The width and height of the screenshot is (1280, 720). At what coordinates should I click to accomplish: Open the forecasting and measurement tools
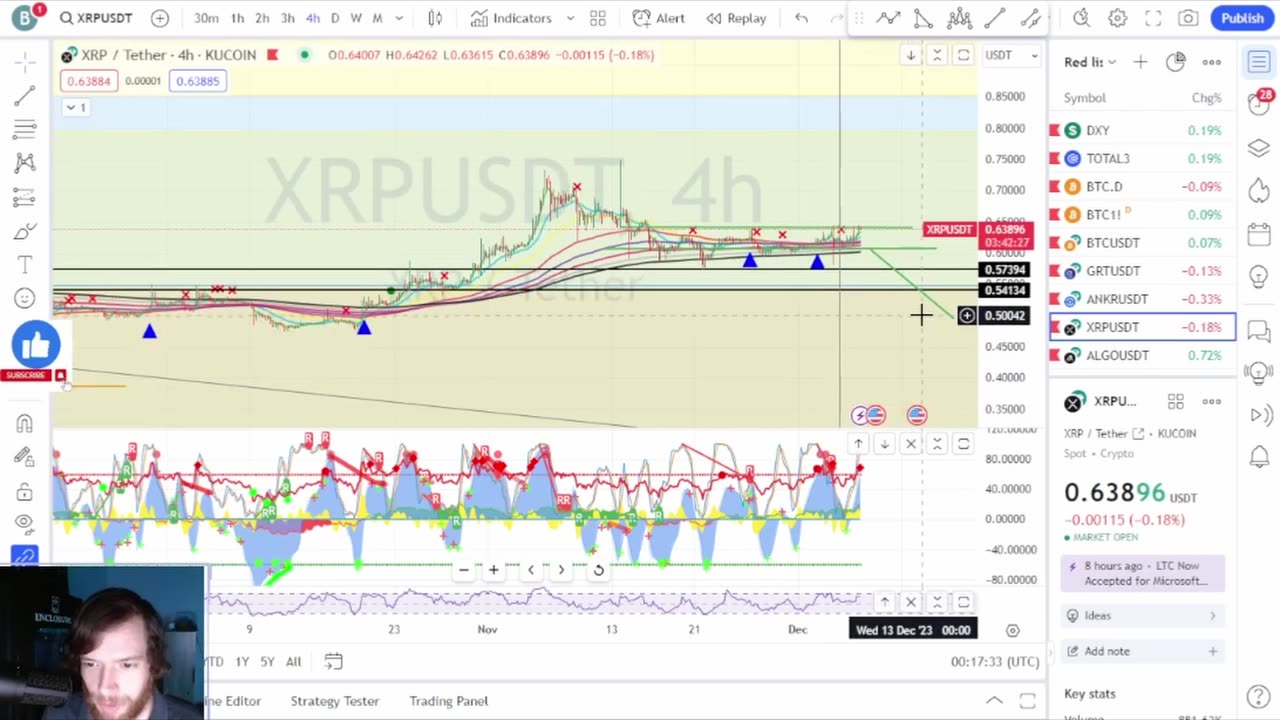coord(25,197)
